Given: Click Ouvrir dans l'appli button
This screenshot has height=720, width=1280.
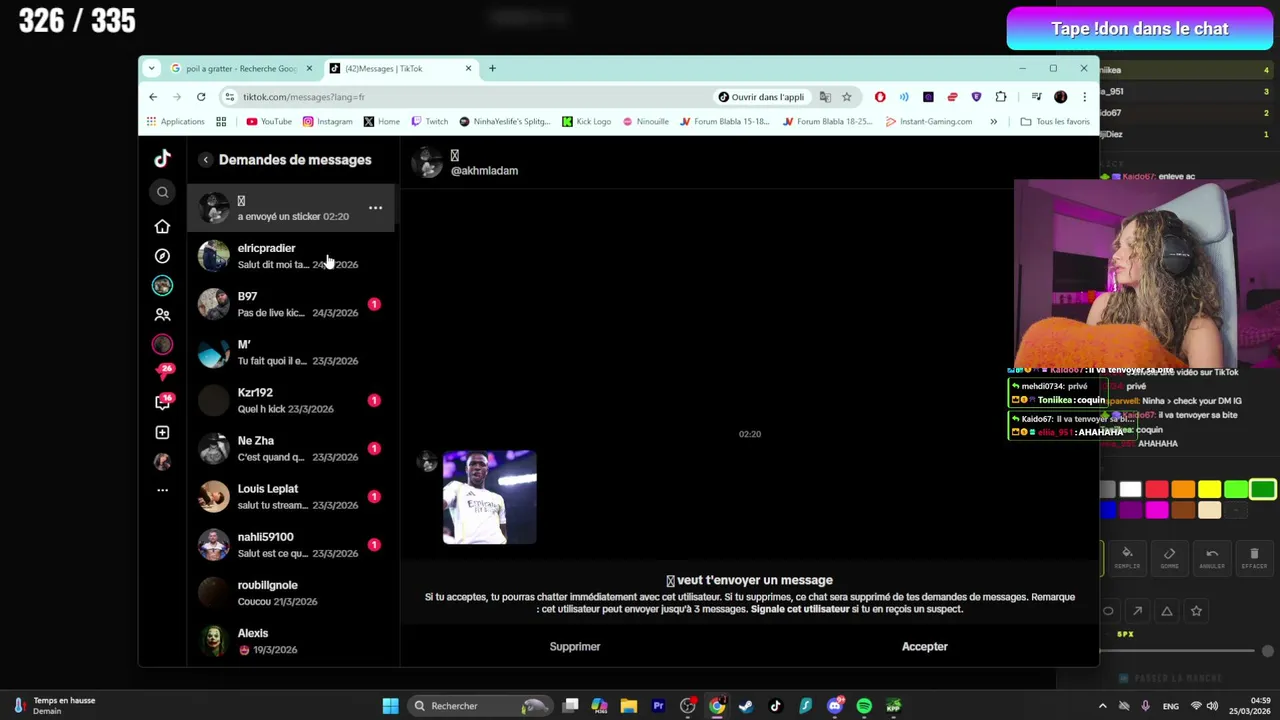Looking at the screenshot, I should coord(761,97).
